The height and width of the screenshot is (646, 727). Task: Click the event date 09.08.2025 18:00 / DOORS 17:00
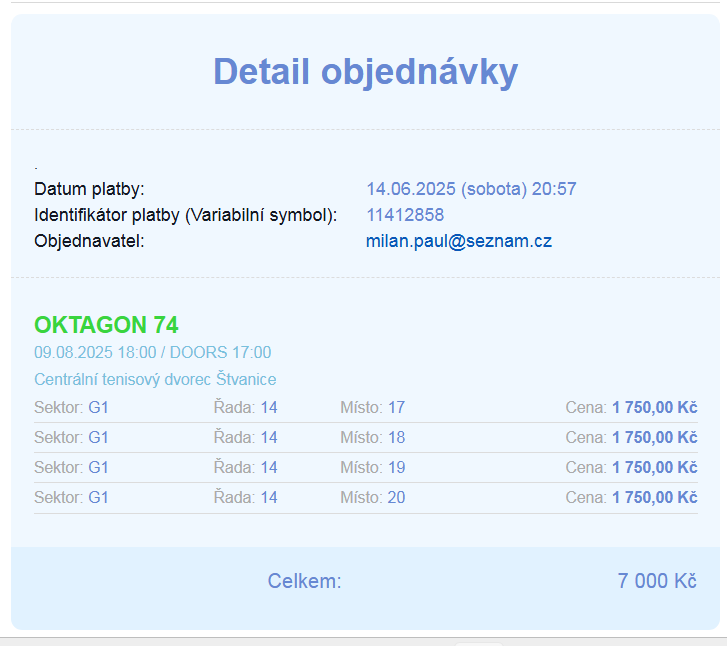[153, 352]
